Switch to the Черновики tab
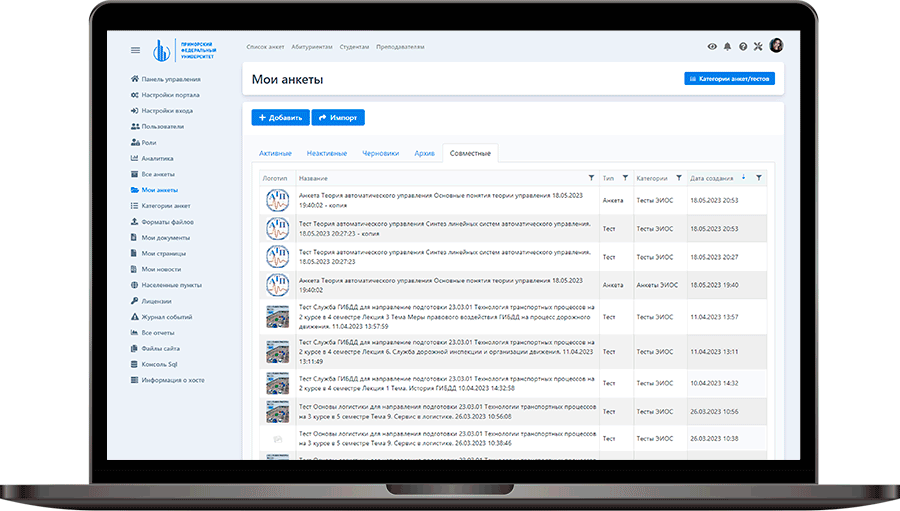Screen dimensions: 900x511 tap(380, 153)
